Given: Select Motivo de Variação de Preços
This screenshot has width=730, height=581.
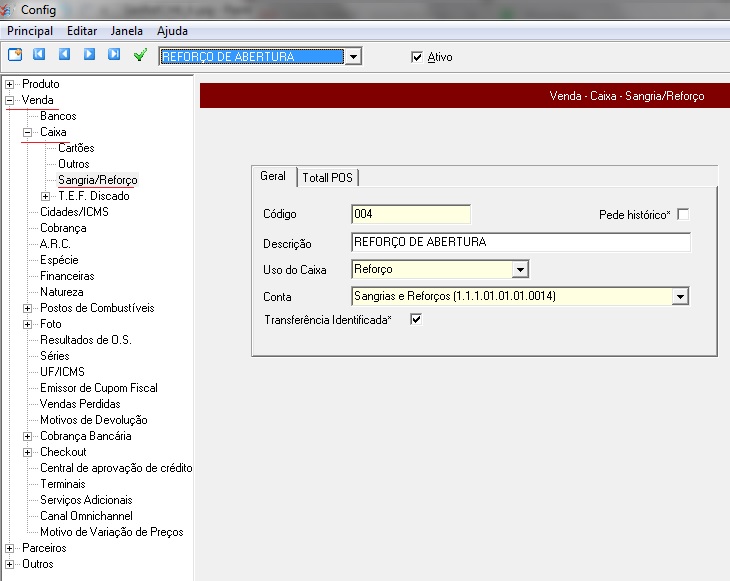Looking at the screenshot, I should pos(112,532).
